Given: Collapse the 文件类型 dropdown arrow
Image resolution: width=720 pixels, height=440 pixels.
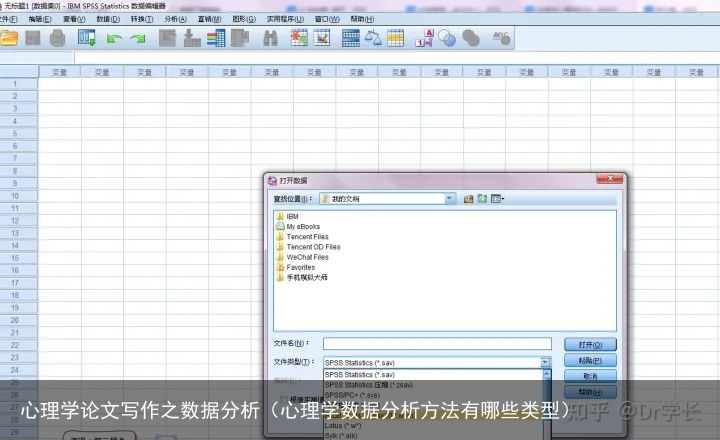Looking at the screenshot, I should pyautogui.click(x=545, y=362).
